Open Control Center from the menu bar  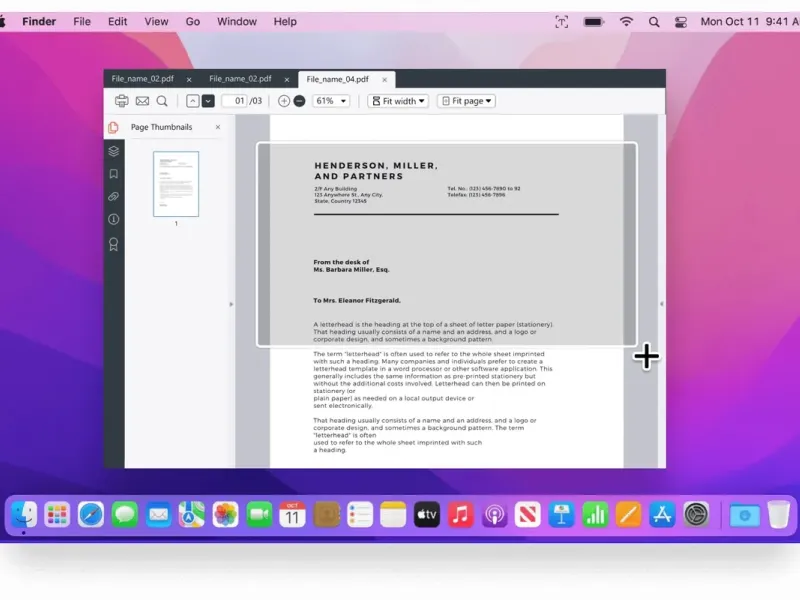click(x=681, y=22)
